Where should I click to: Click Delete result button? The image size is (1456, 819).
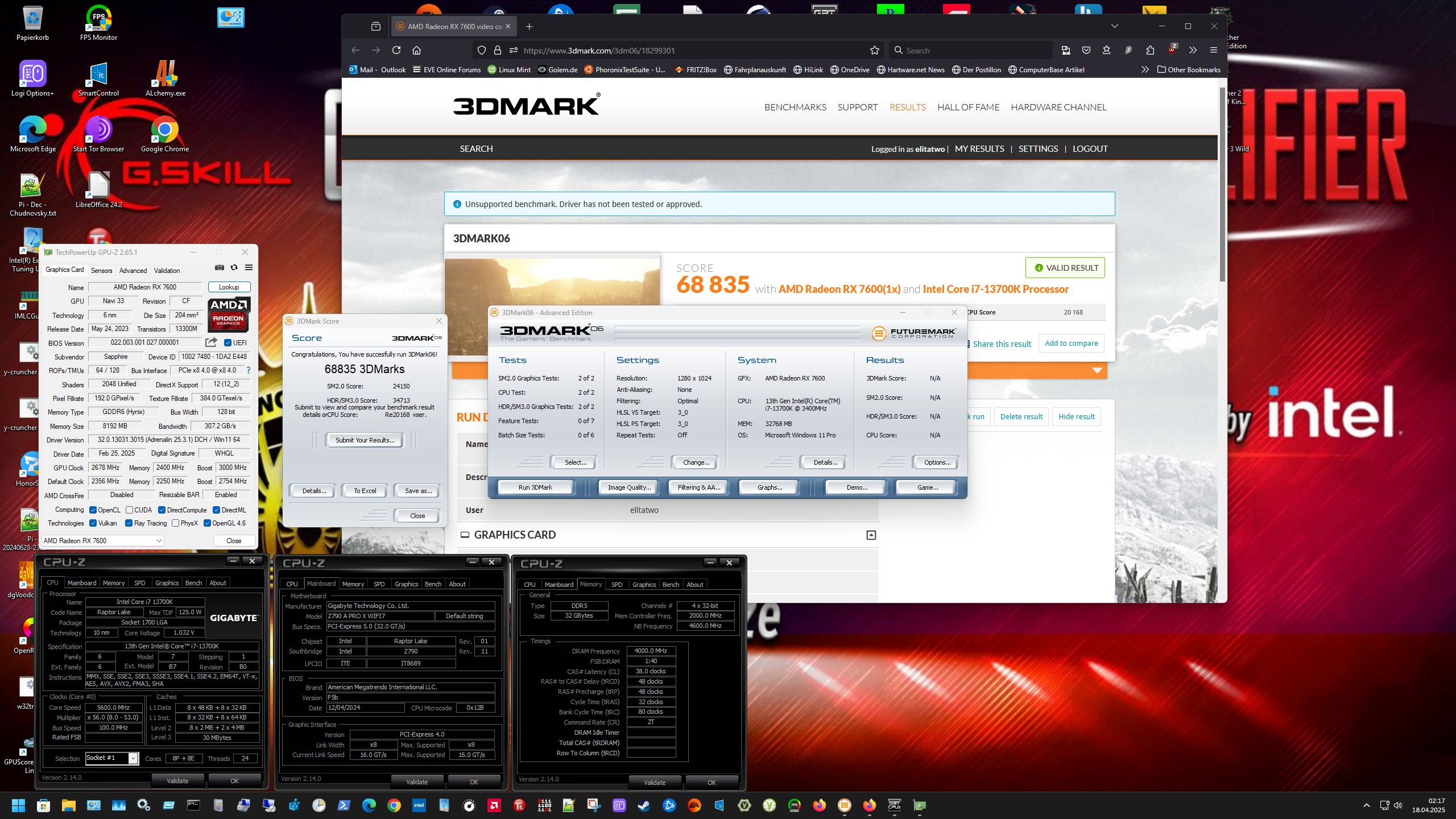point(1021,416)
